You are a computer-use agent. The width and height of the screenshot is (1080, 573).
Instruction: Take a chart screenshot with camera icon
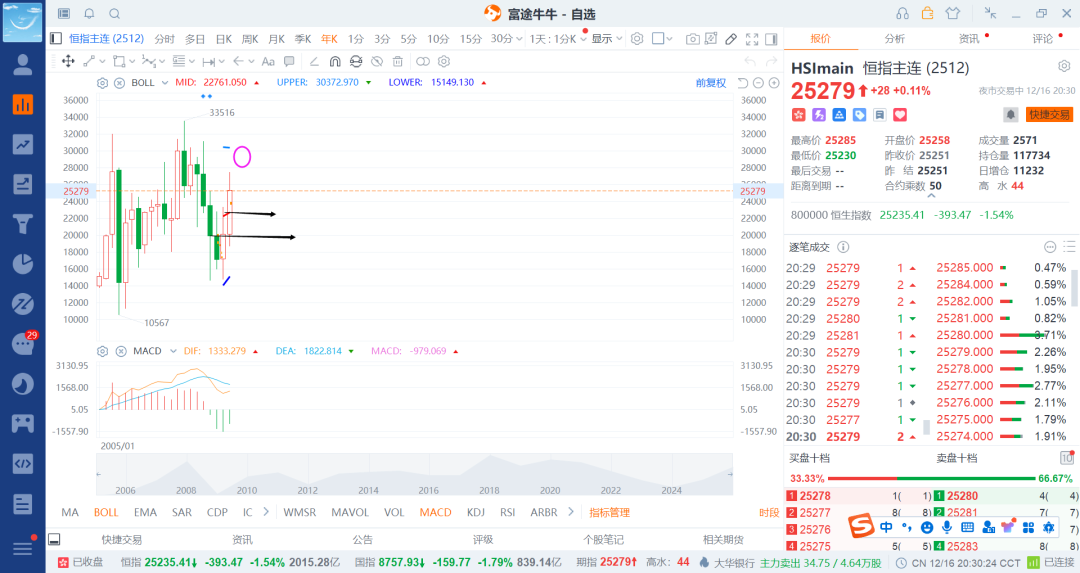point(693,39)
